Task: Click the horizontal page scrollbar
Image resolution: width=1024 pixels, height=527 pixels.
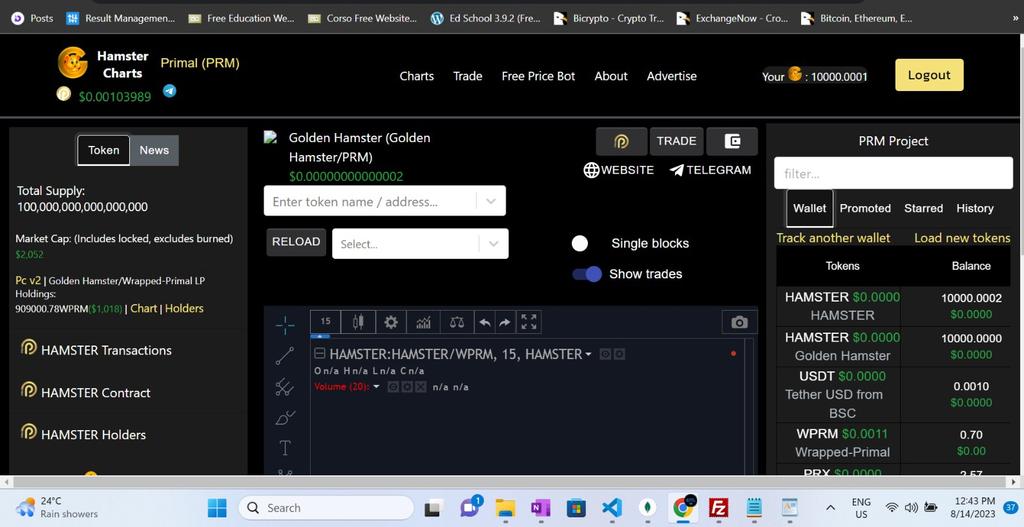Action: (x=512, y=482)
